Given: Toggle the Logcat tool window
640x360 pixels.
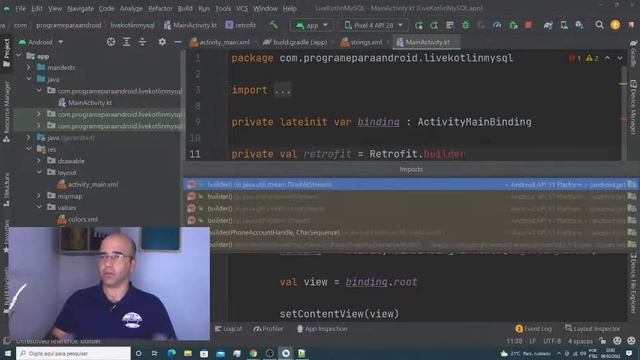Looking at the screenshot, I should point(228,329).
